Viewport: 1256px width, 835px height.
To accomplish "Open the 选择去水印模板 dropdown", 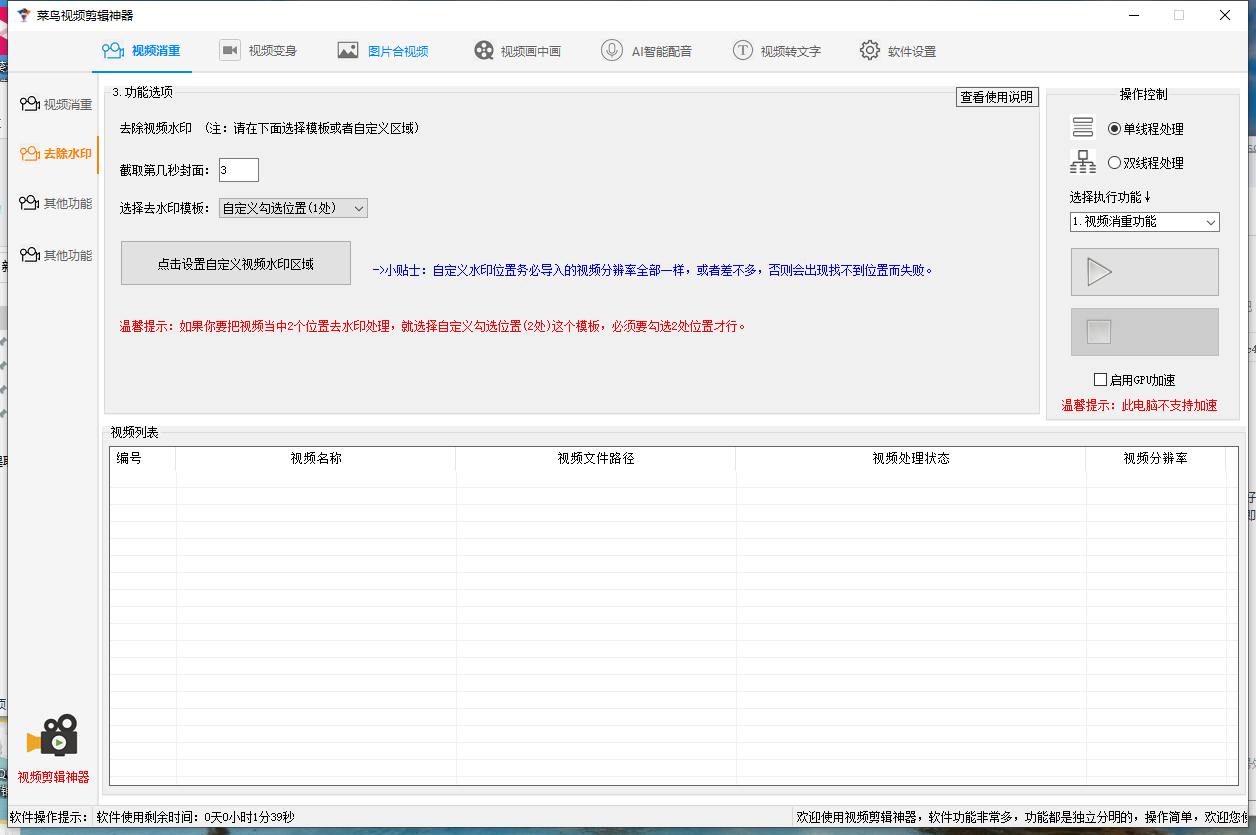I will [x=293, y=208].
